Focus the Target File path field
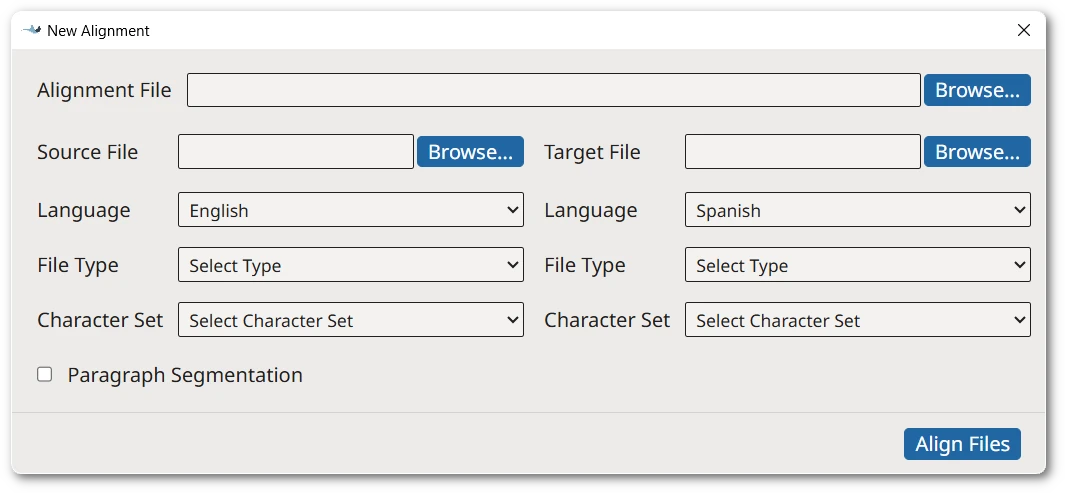This screenshot has height=493, width=1065. click(x=802, y=152)
